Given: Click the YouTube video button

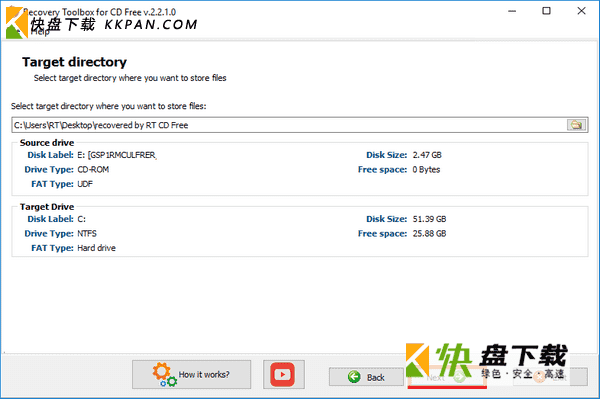Looking at the screenshot, I should pyautogui.click(x=284, y=374).
